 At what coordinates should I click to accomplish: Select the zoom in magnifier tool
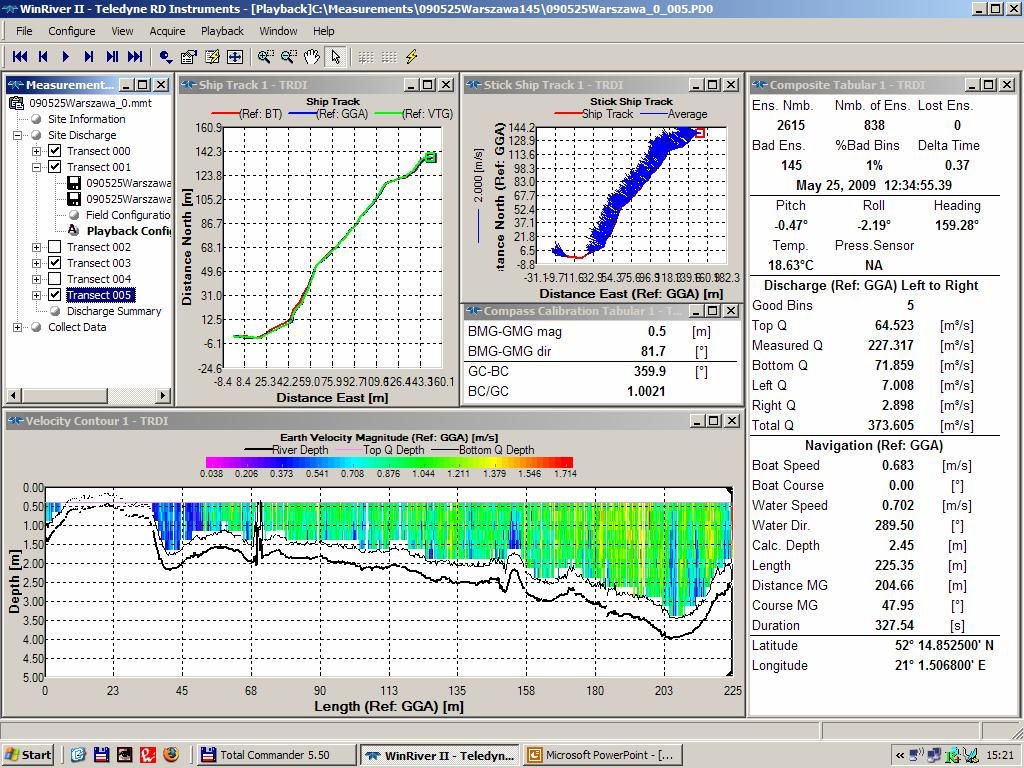(265, 57)
